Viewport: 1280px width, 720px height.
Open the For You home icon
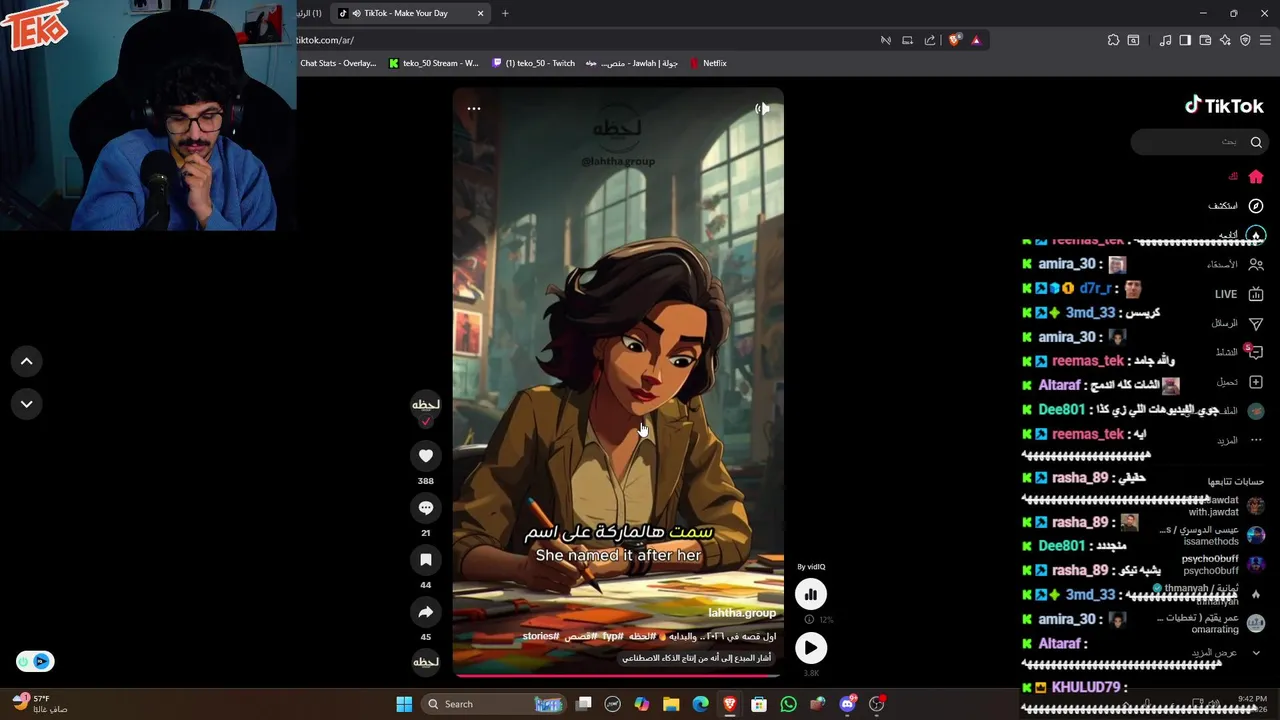(x=1256, y=177)
